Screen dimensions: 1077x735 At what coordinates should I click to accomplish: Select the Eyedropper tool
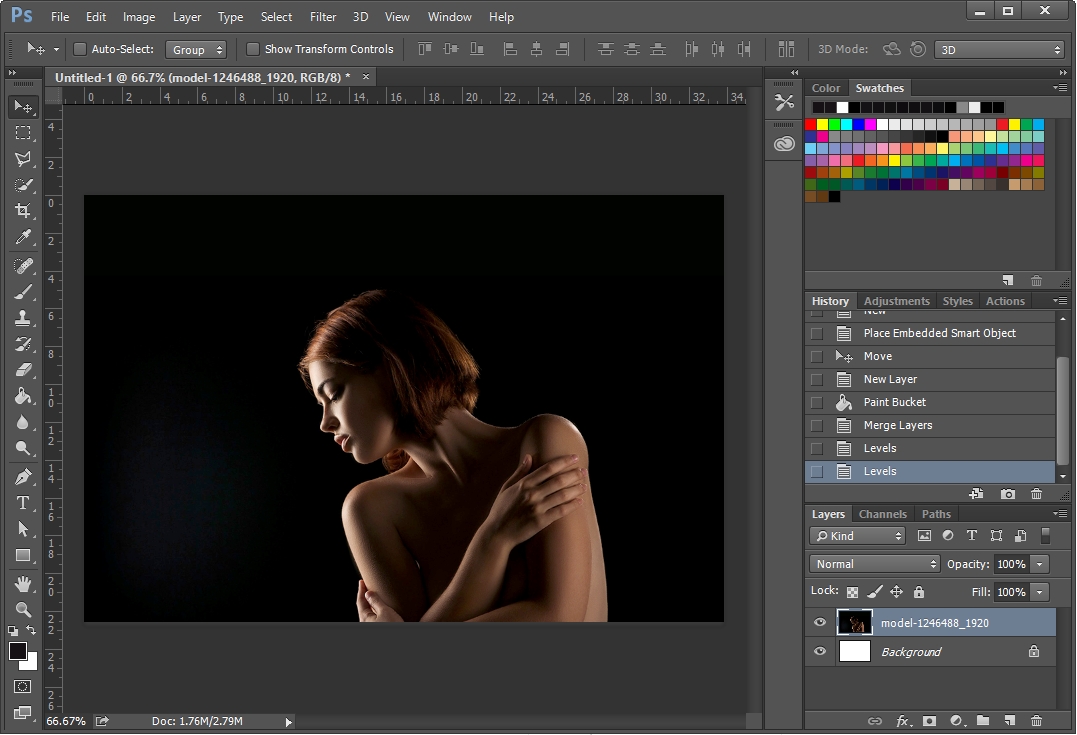[x=23, y=238]
